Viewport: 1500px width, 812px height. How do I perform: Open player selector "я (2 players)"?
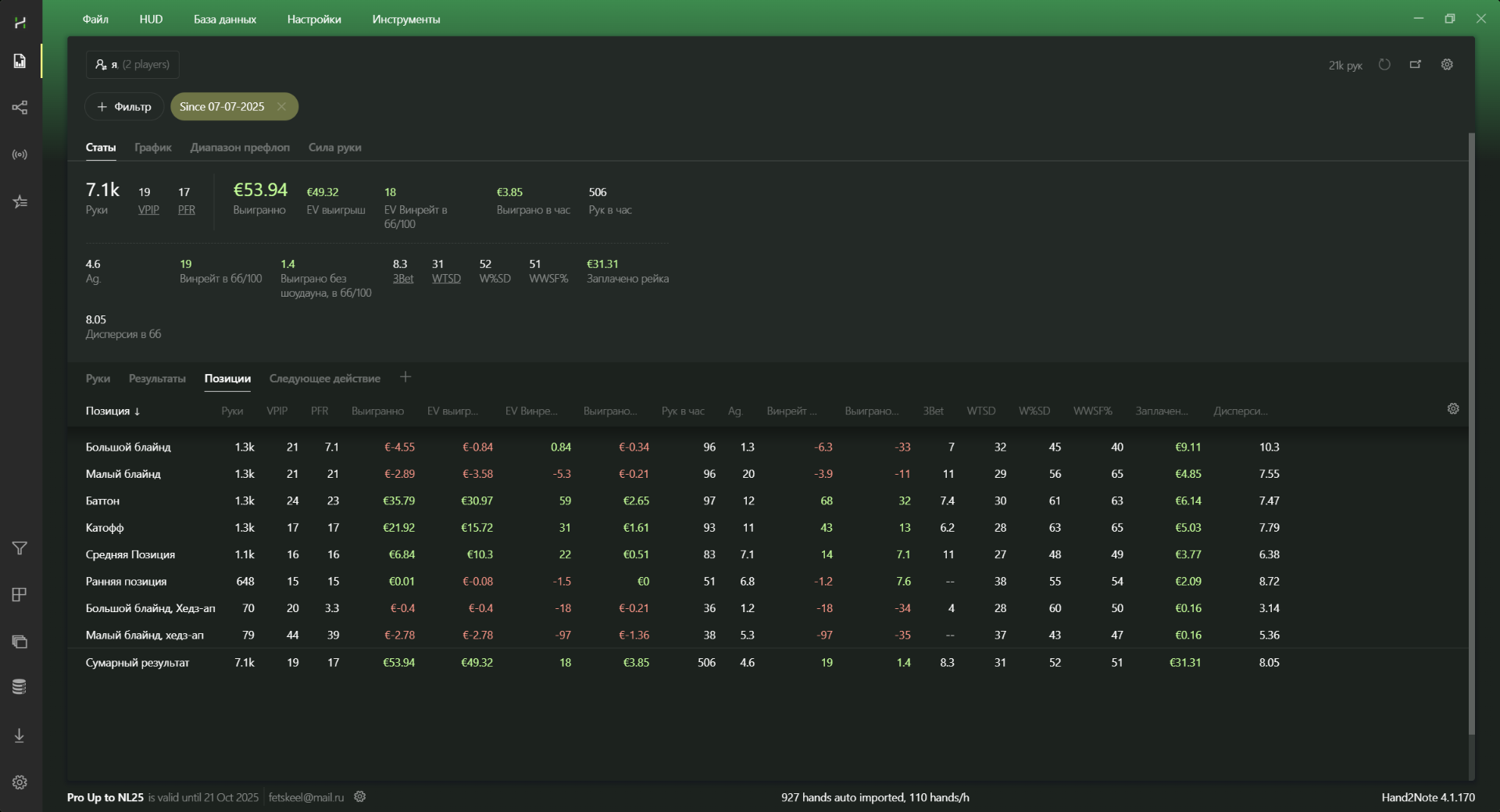point(132,65)
